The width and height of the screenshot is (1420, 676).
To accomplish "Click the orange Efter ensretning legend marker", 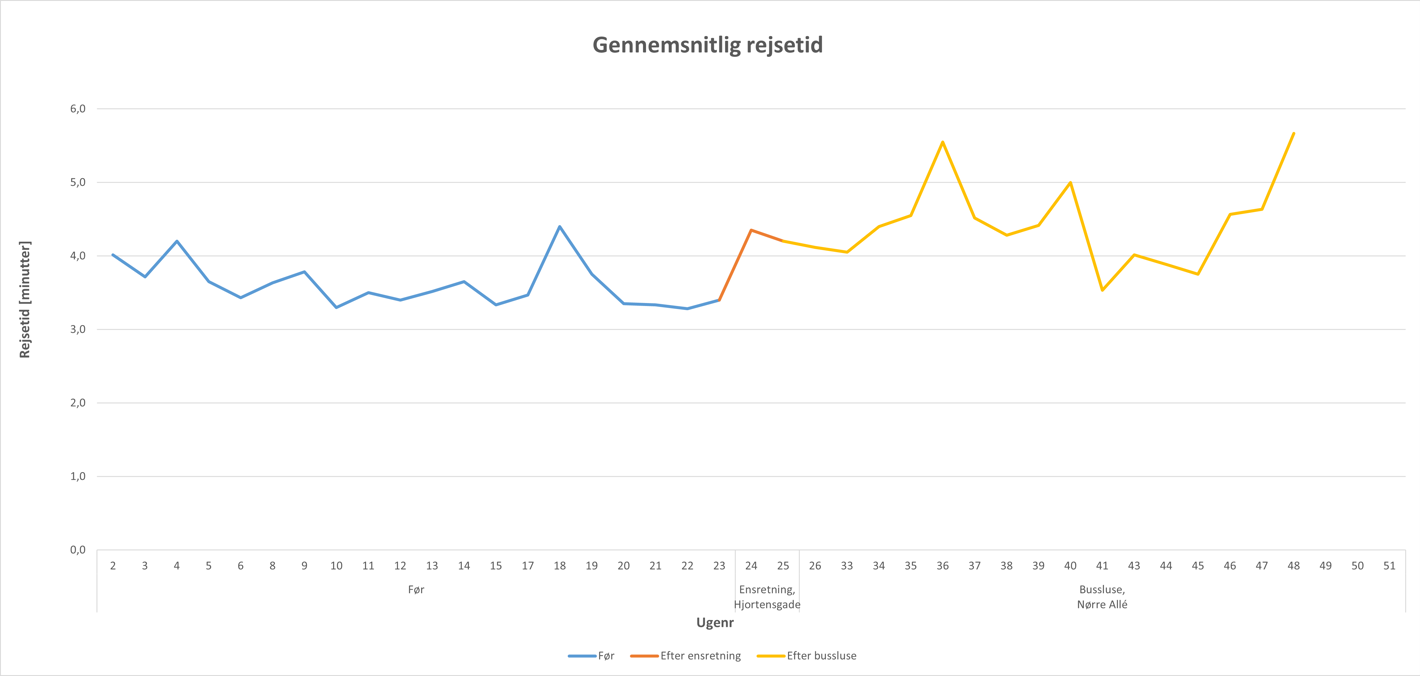I will click(x=644, y=656).
